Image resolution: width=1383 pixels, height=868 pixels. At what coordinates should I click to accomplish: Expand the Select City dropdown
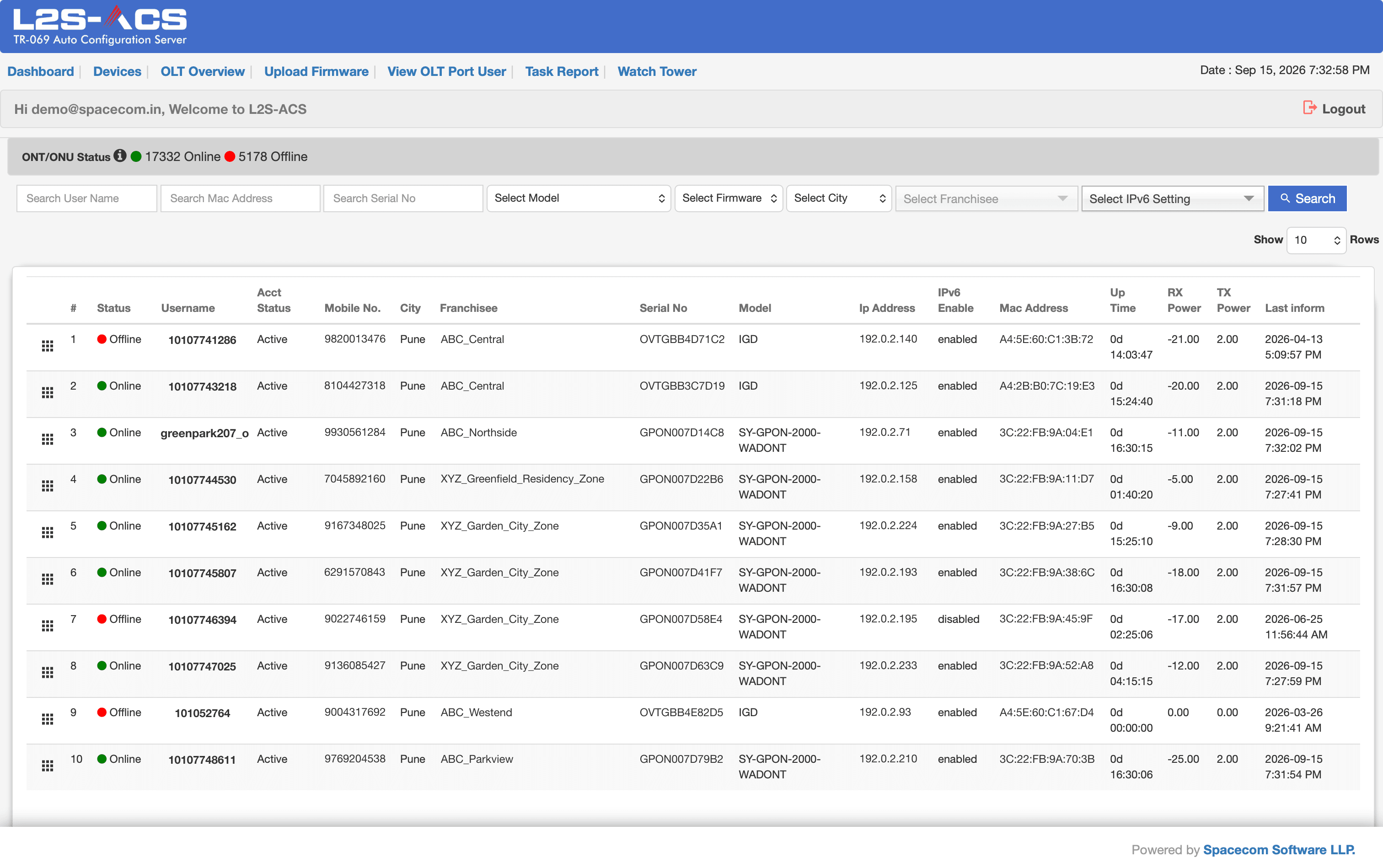pos(839,198)
